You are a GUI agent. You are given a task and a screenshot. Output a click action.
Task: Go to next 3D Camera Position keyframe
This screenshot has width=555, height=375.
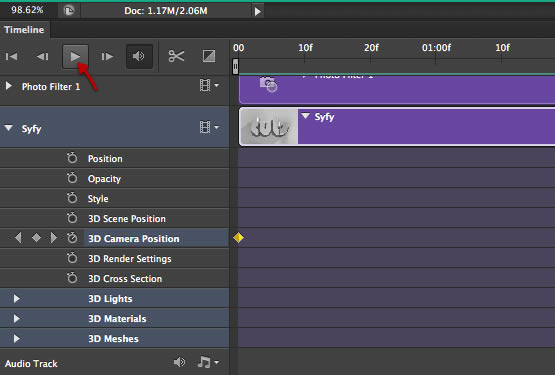[x=53, y=238]
